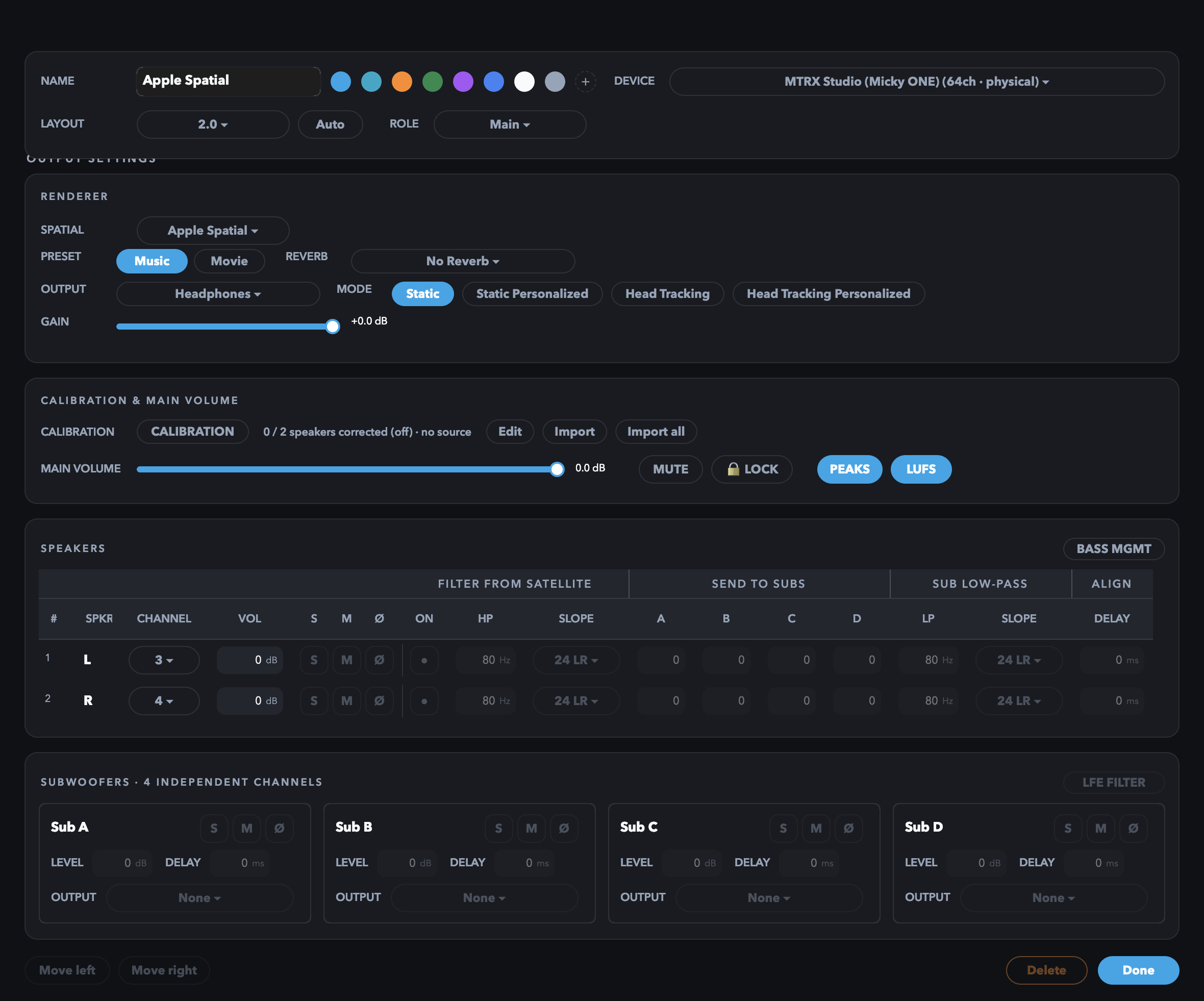Enable satellite filter ON for R row
Screen dimensions: 1204x1001
[x=424, y=700]
